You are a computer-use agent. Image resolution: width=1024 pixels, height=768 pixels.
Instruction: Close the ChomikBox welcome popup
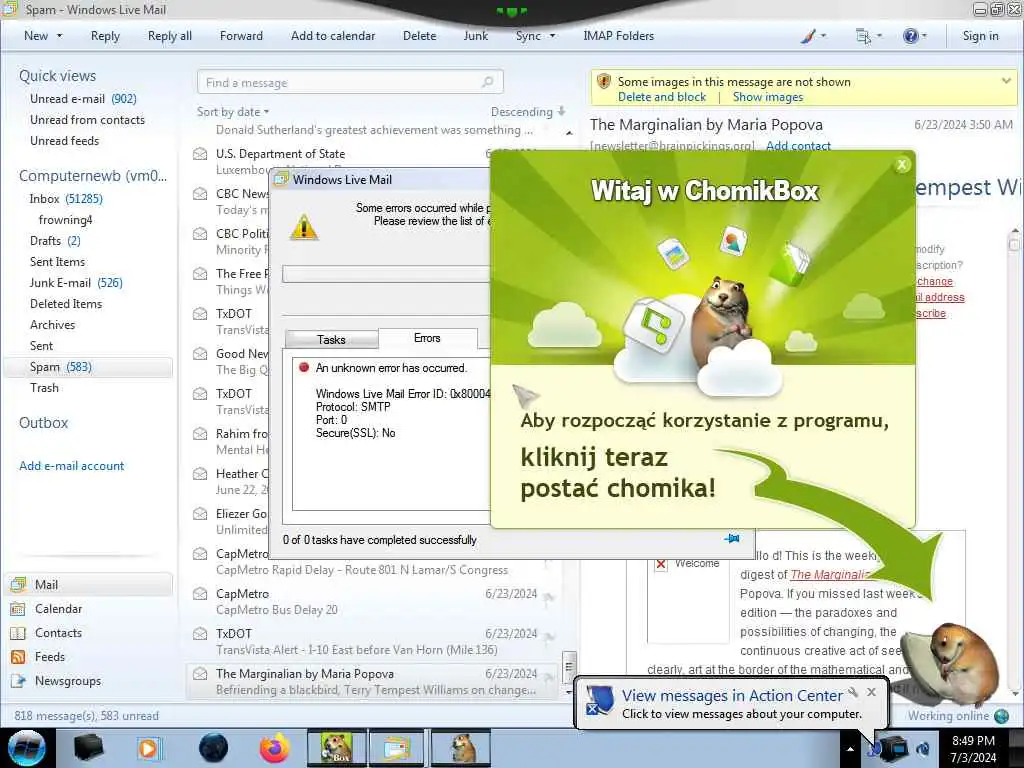902,165
